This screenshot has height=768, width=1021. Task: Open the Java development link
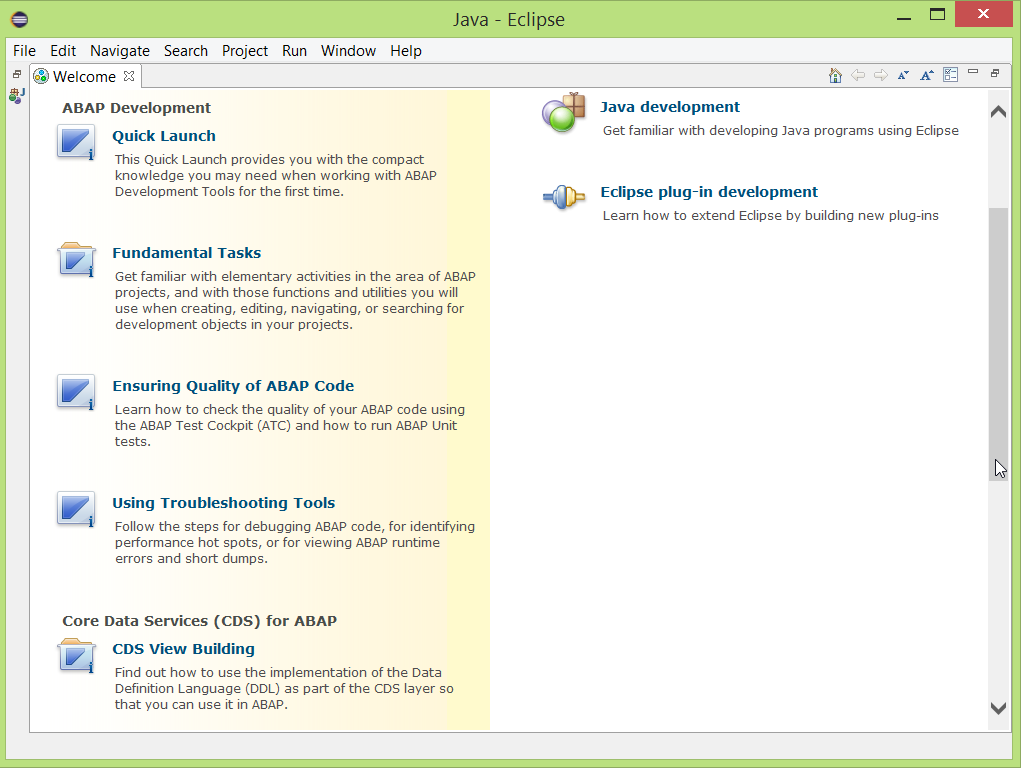point(669,107)
